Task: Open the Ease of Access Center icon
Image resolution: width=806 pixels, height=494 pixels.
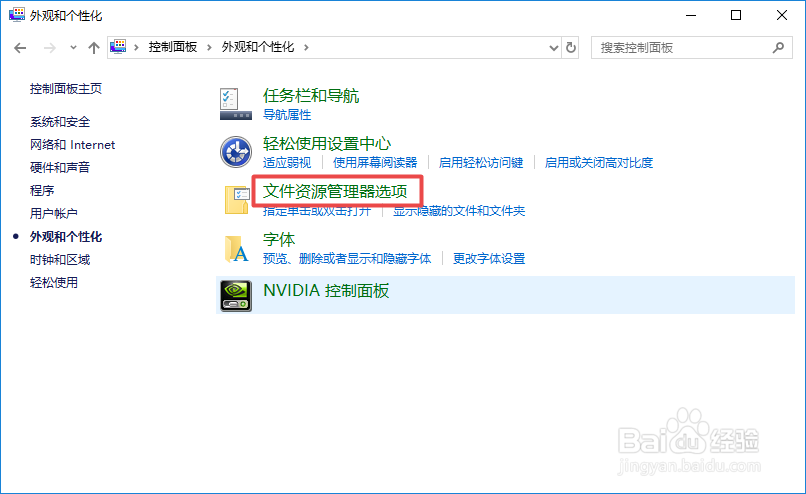Action: 236,152
